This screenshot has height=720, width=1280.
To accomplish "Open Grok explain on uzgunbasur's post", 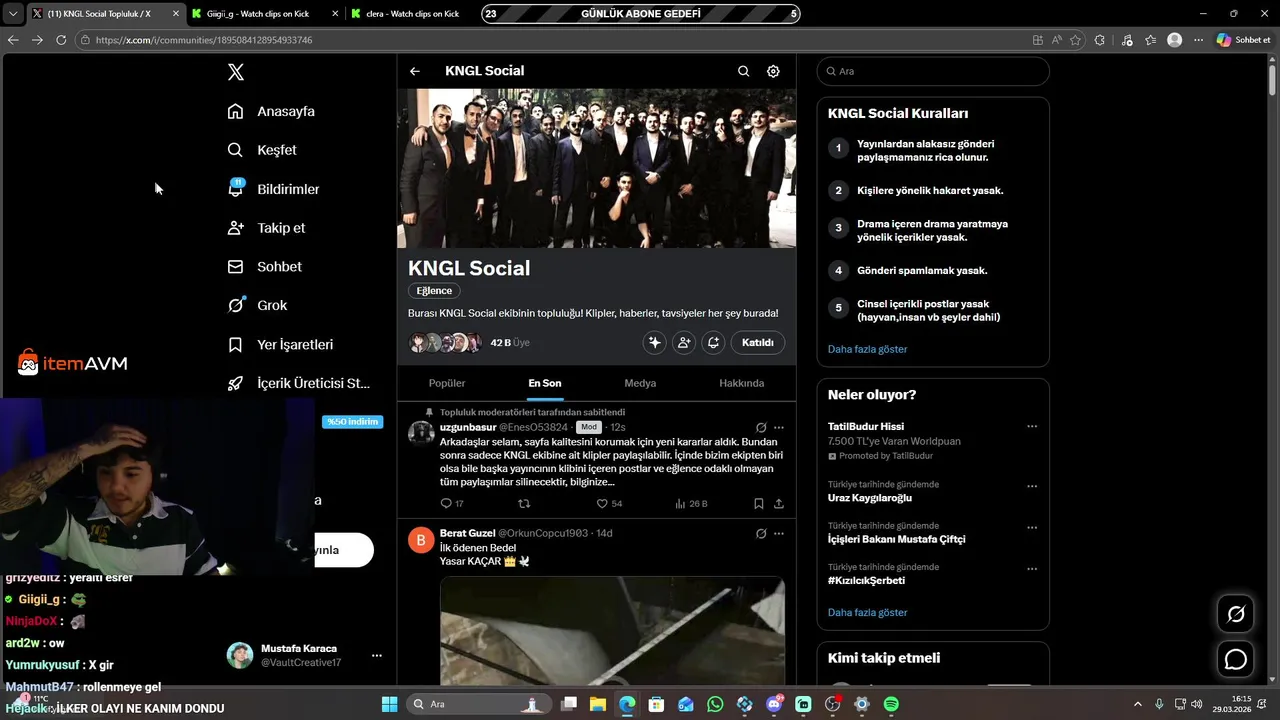I will point(761,427).
